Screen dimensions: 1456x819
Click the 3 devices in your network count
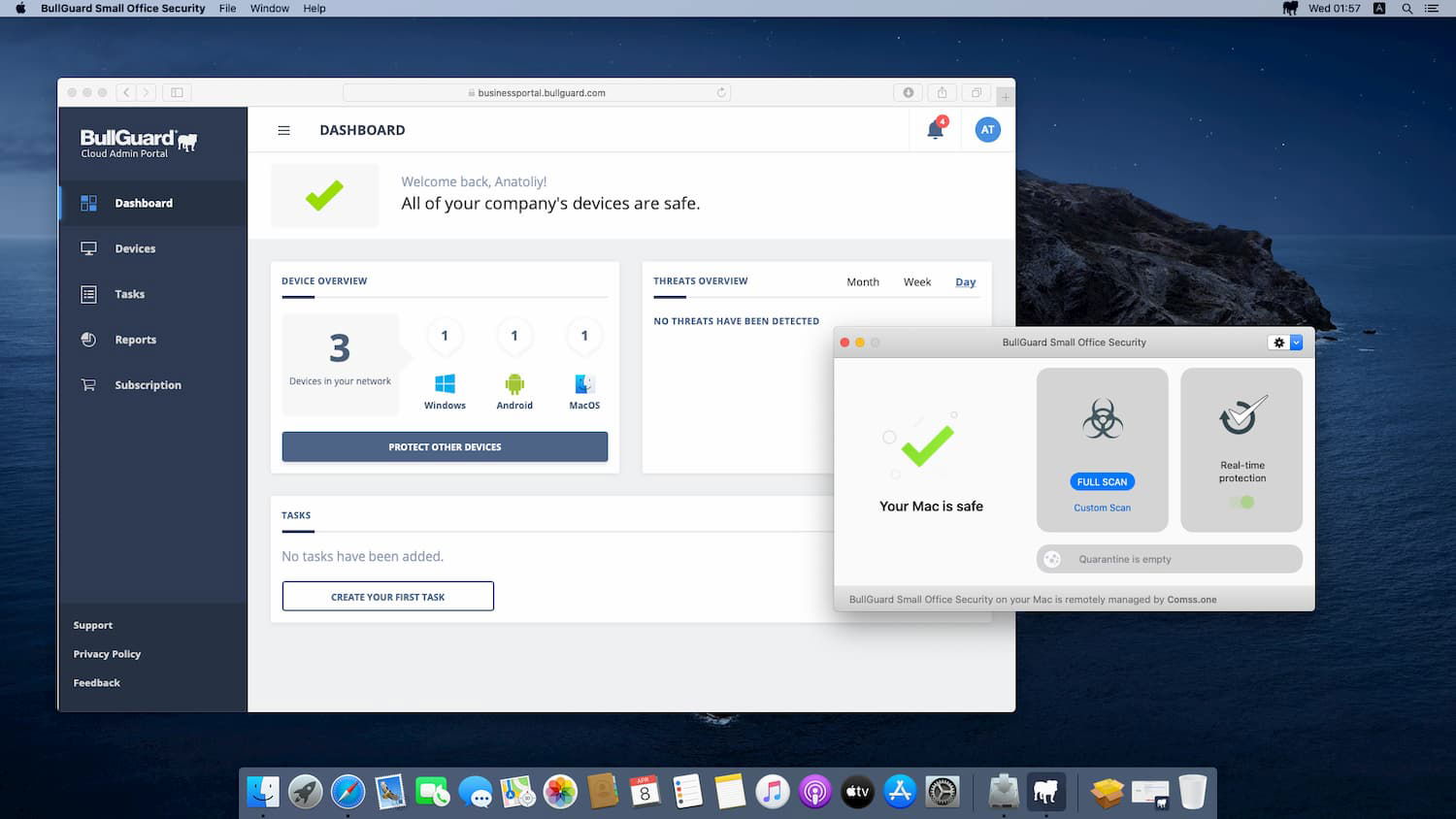pos(340,348)
